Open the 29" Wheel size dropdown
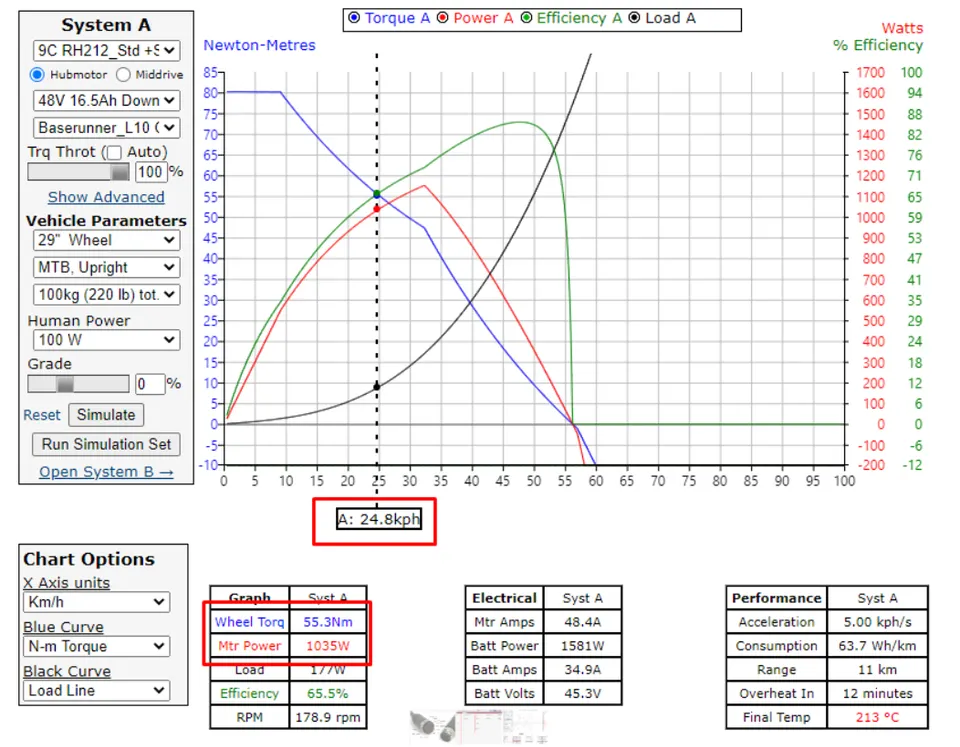Viewport: 960px width, 747px height. tap(107, 240)
